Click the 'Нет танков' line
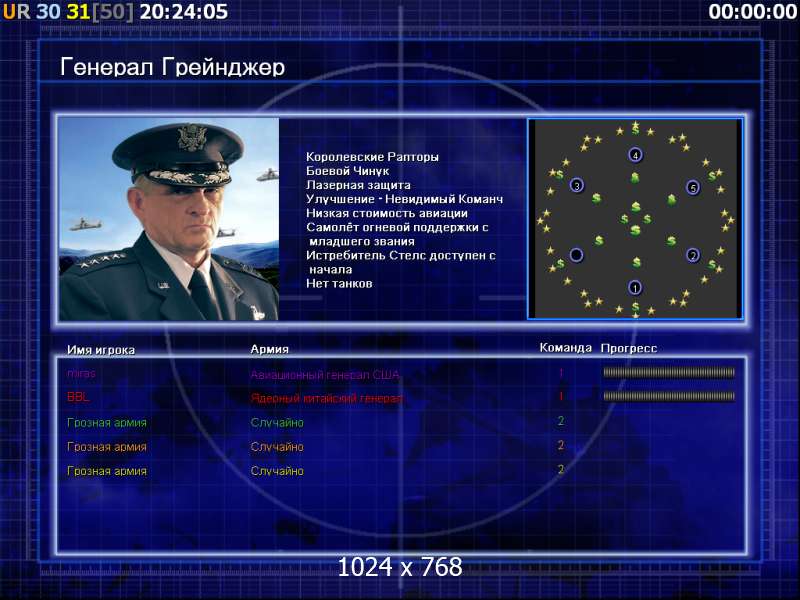Screen dimensions: 800x600 339,284
